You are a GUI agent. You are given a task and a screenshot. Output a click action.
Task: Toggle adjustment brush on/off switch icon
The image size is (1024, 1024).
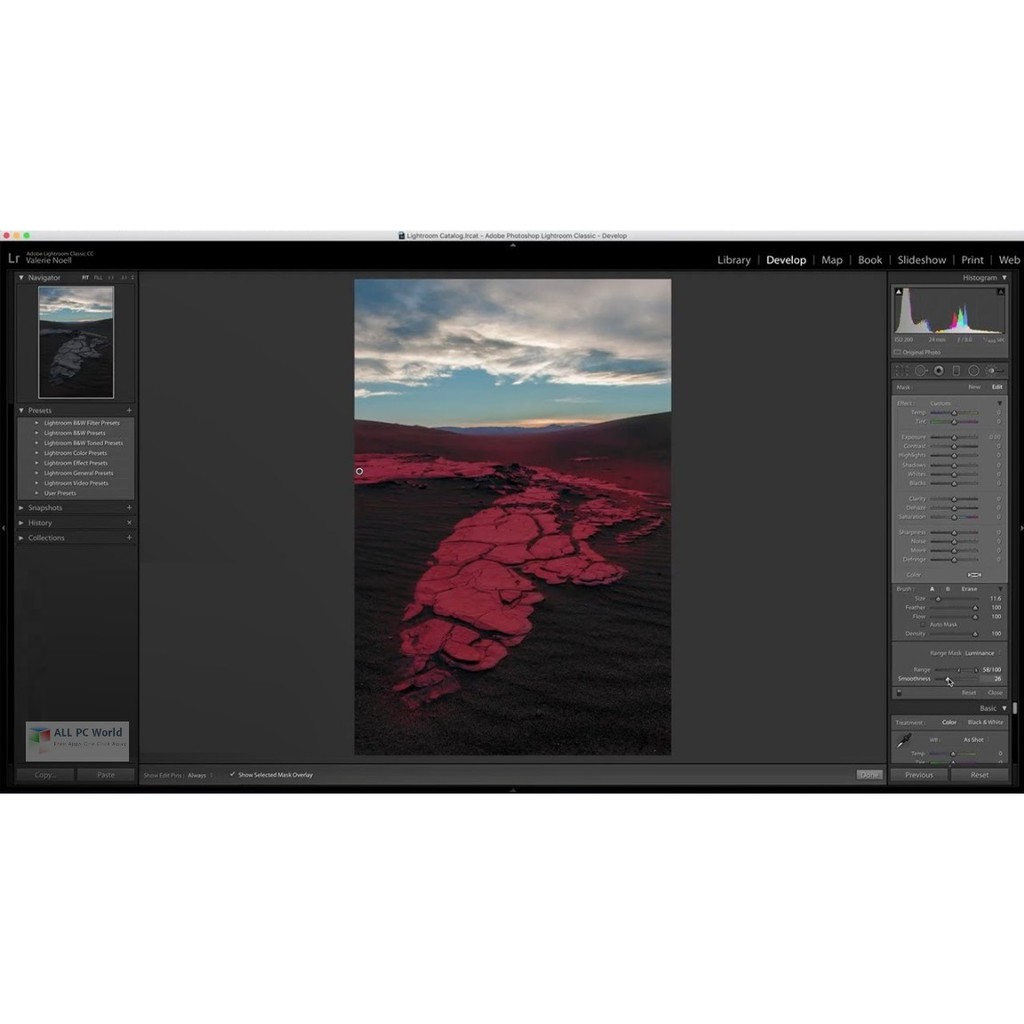899,692
